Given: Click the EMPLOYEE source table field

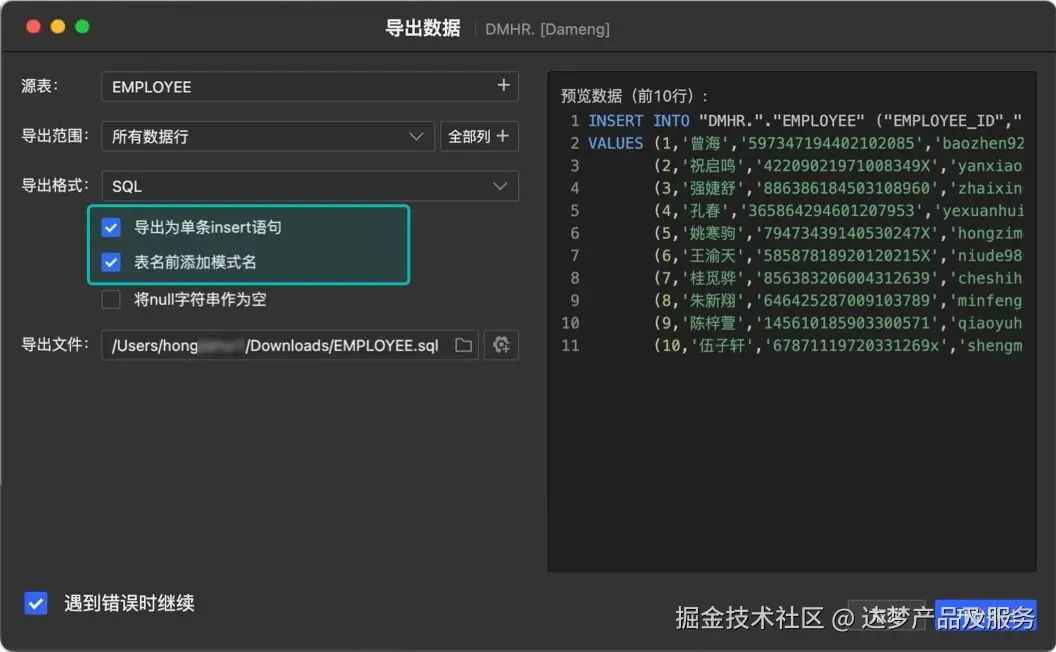Looking at the screenshot, I should [310, 86].
